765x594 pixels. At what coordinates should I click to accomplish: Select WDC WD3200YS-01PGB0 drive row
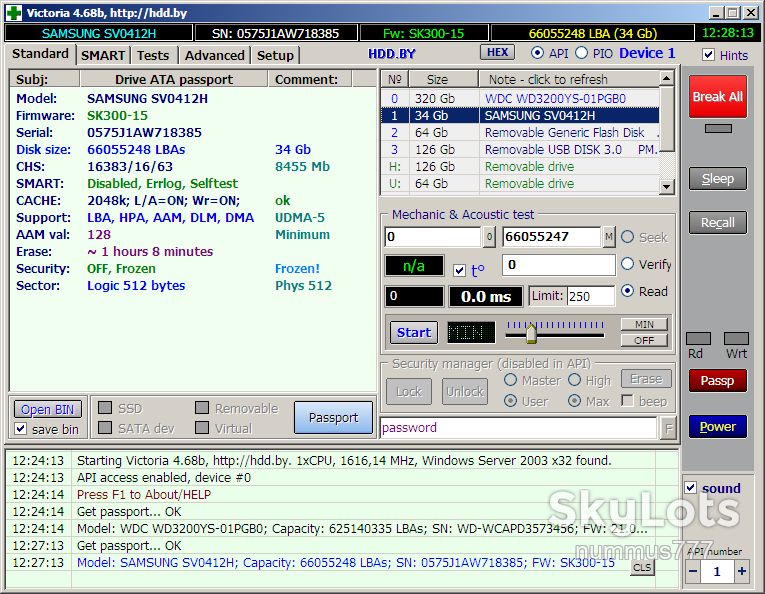(520, 99)
